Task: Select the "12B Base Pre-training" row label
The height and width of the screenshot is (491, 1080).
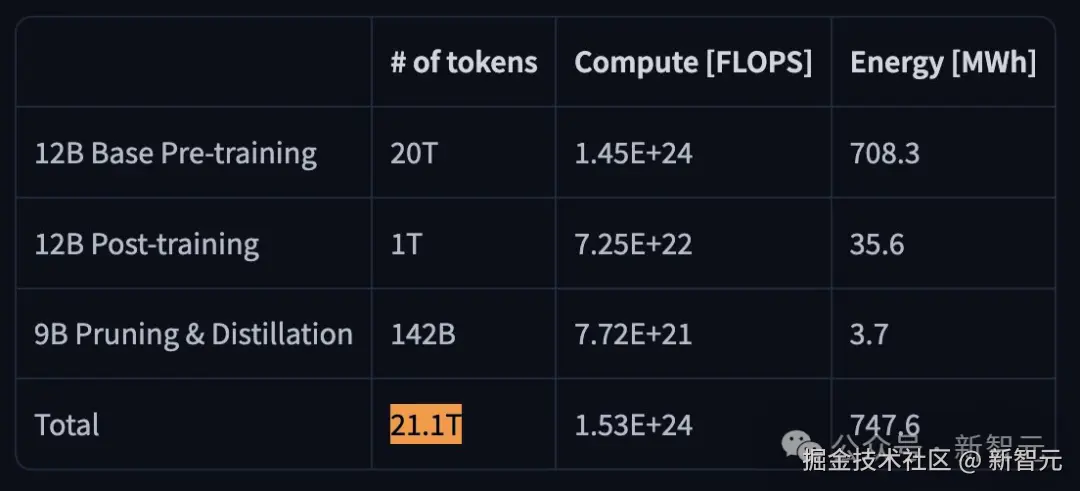Action: coord(176,153)
